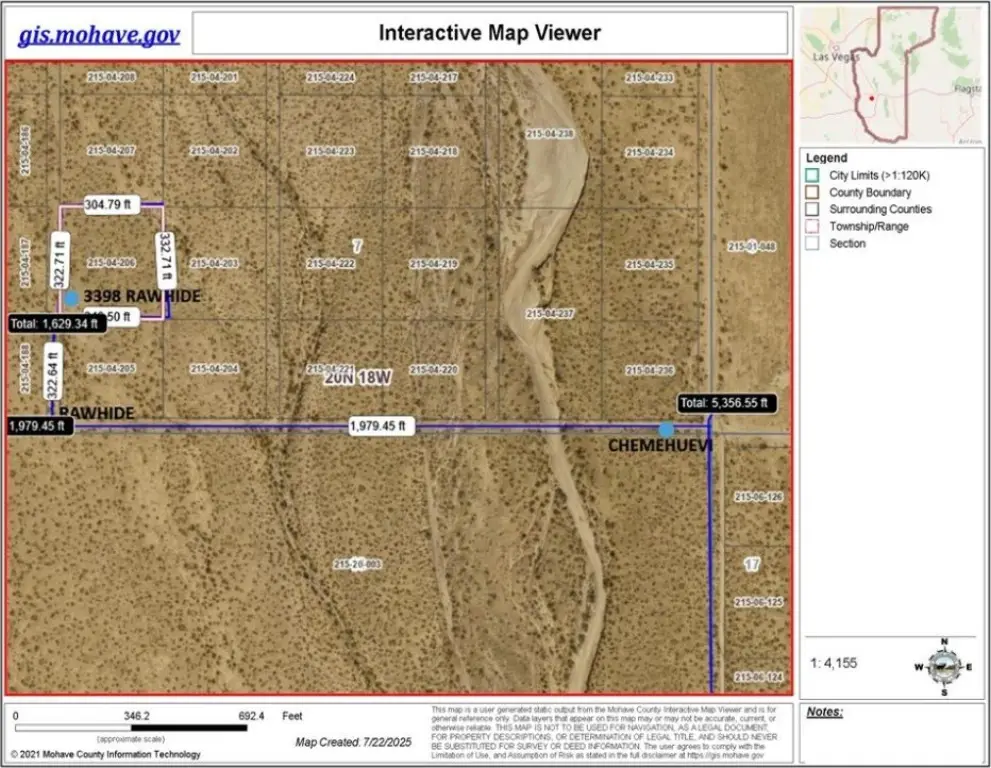
Task: Click the 1: 4,155 map scale text
Action: point(833,663)
